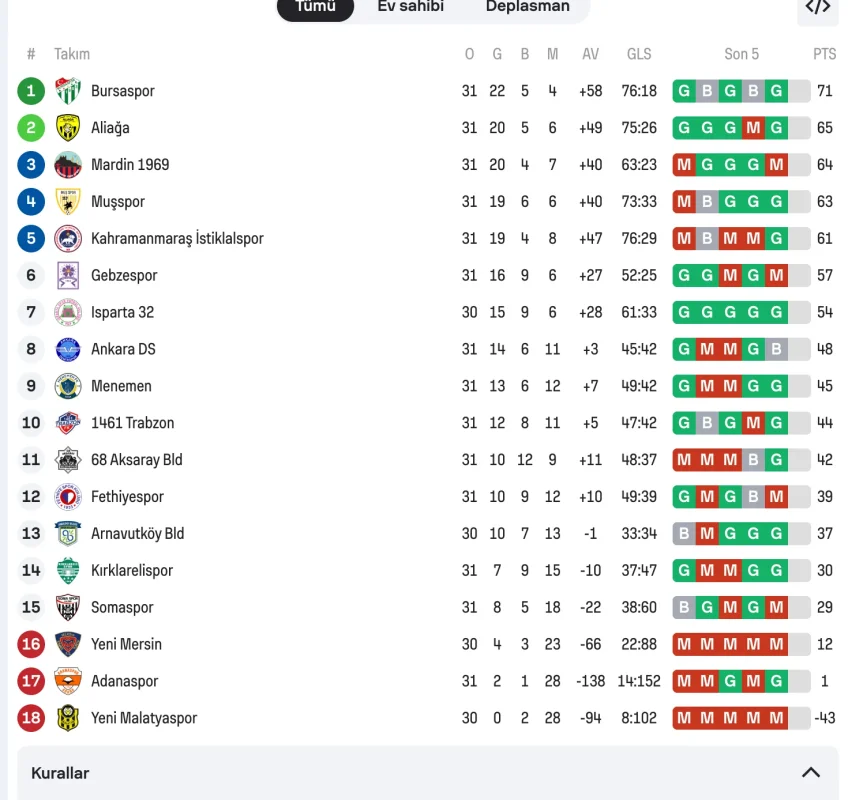Sort by the PTS column header

824,54
